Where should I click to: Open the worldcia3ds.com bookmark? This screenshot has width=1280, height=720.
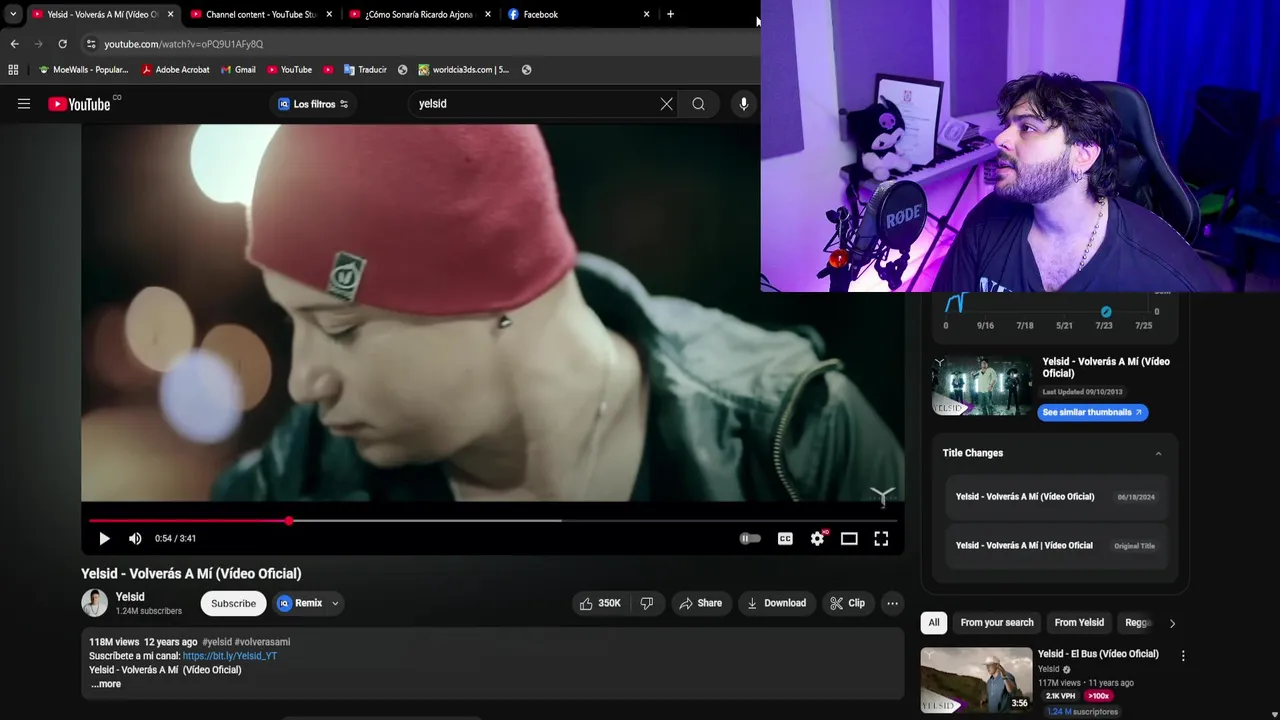click(464, 70)
